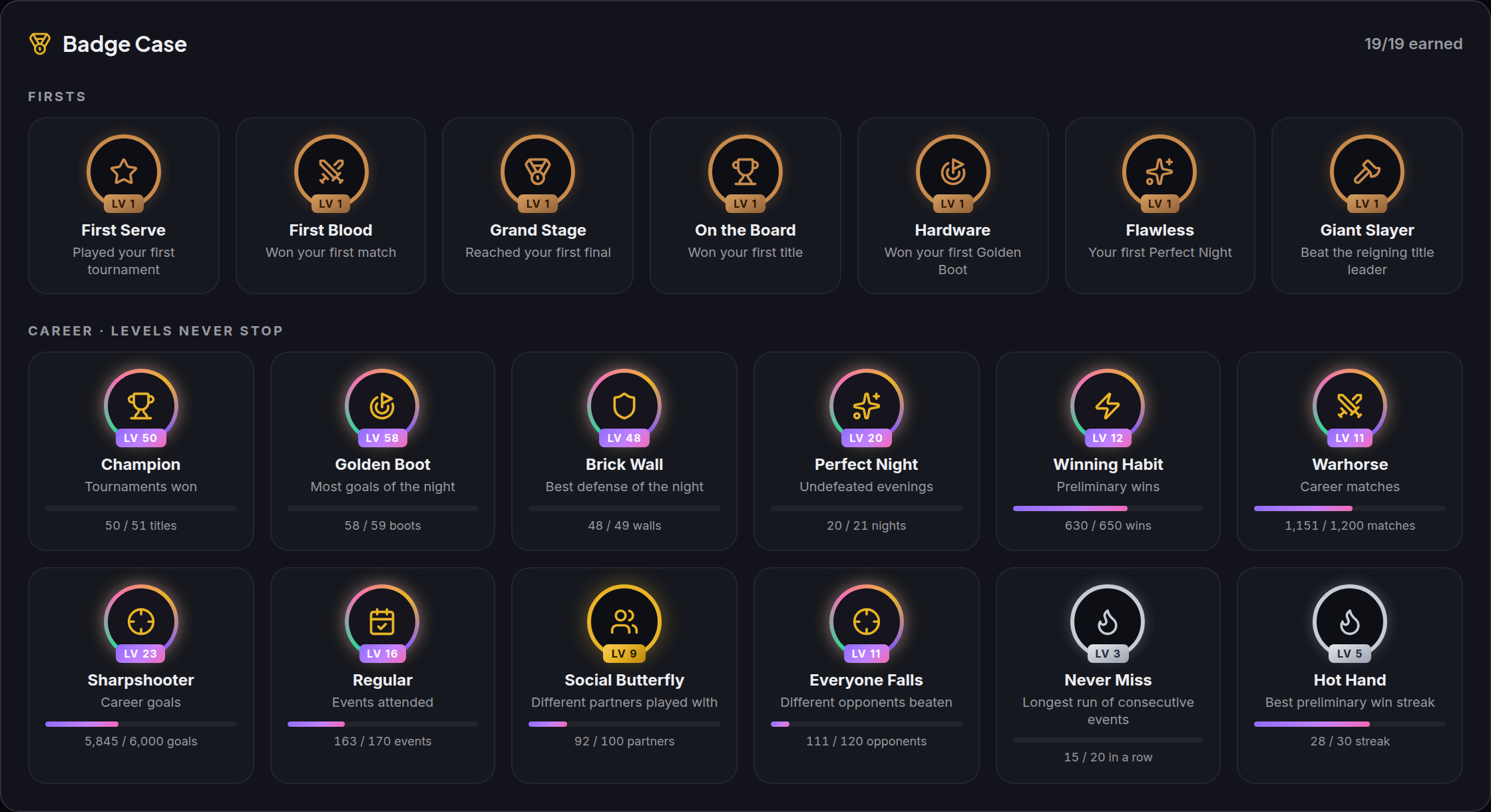Click '111 / 120 opponents' text
1491x812 pixels.
(x=866, y=741)
